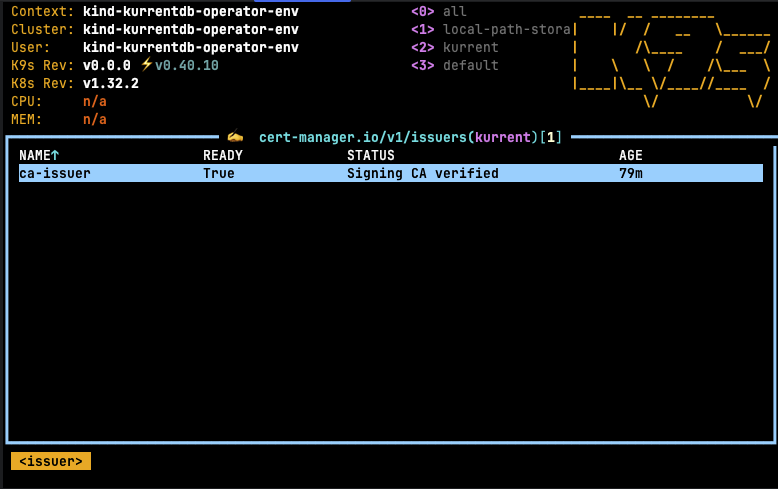Click the Context value kind-kurrentdb-operator-env
Screen dimensions: 778x489
190,11
